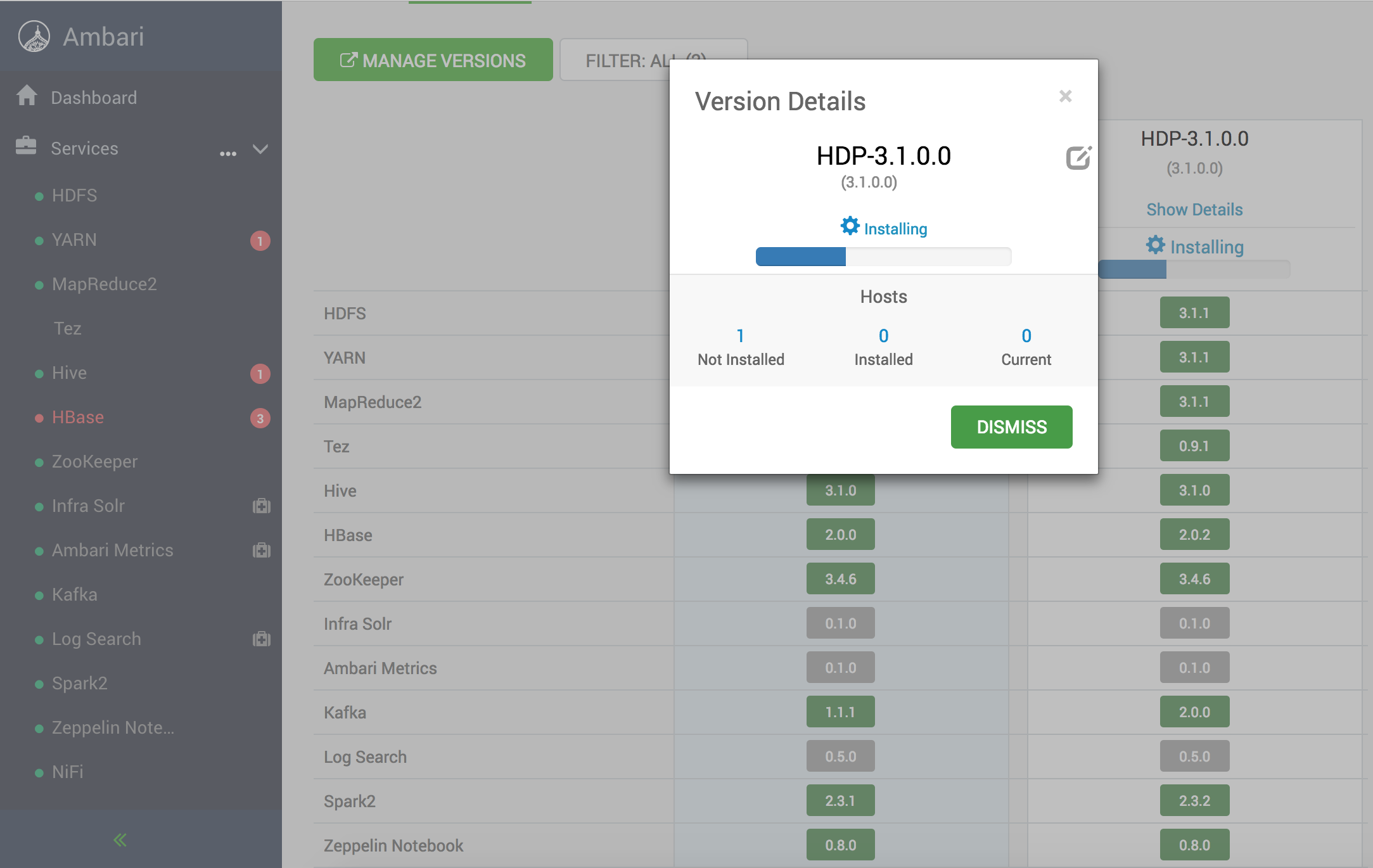
Task: Close the Version Details dialog
Action: pos(1065,96)
